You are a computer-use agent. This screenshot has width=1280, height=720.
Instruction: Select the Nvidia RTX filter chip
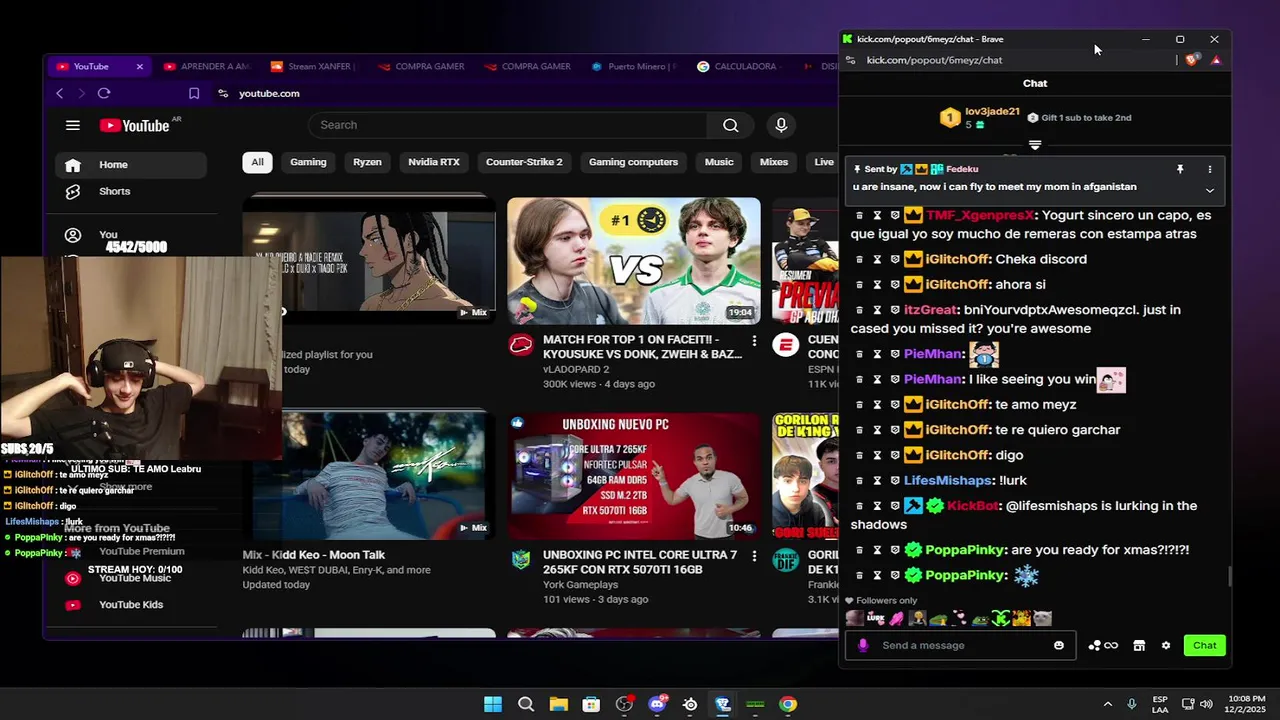[x=434, y=162]
